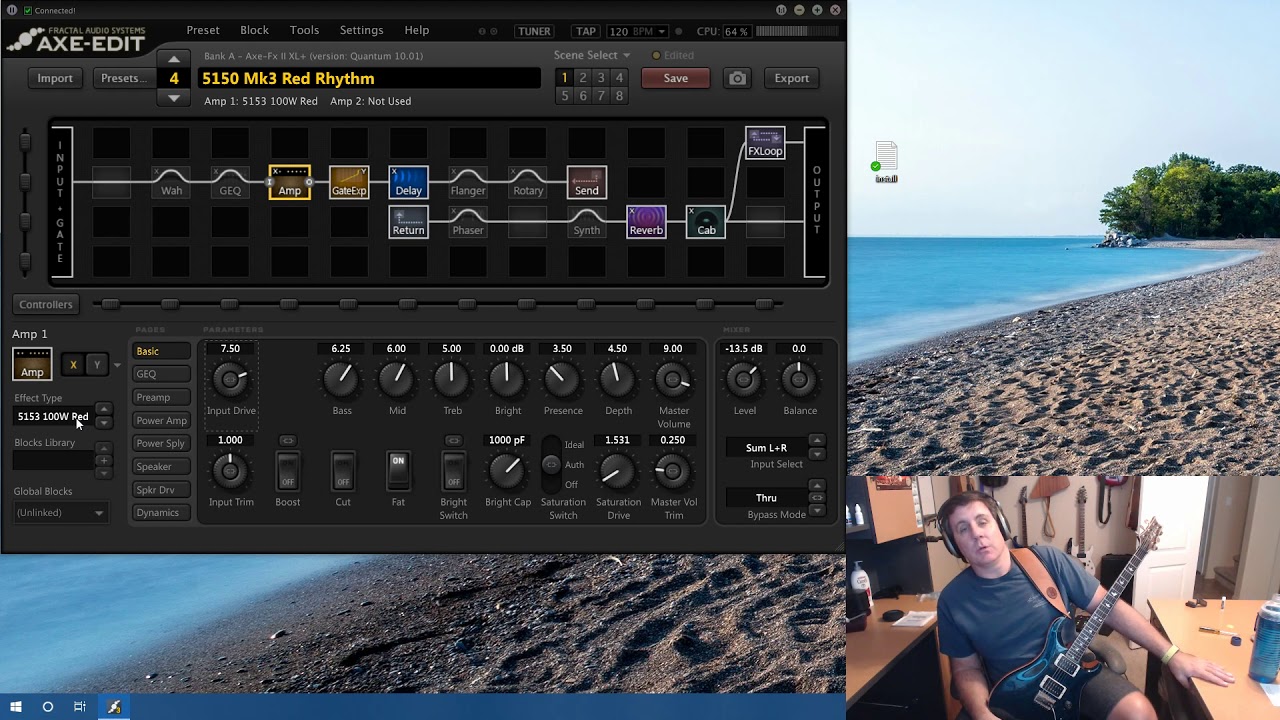This screenshot has width=1280, height=720.
Task: Toggle the Cut switch
Action: pyautogui.click(x=343, y=471)
